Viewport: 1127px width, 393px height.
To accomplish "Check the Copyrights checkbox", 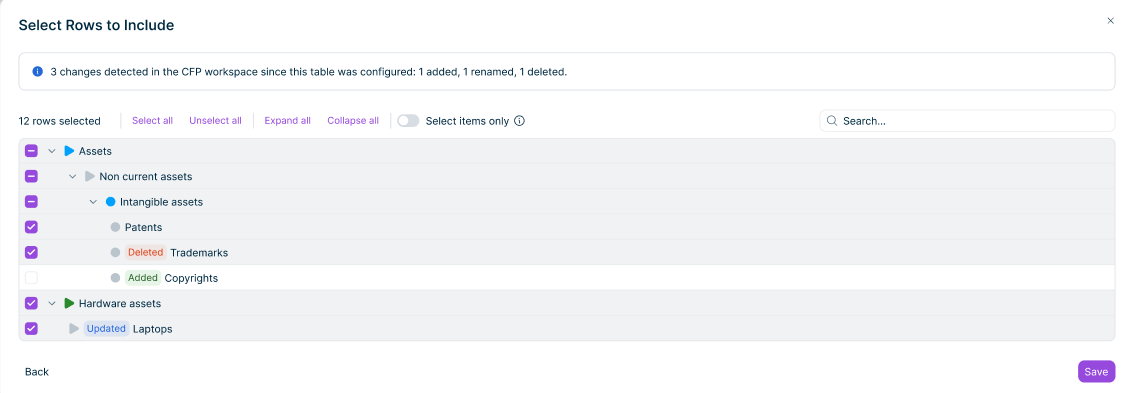I will pos(31,277).
